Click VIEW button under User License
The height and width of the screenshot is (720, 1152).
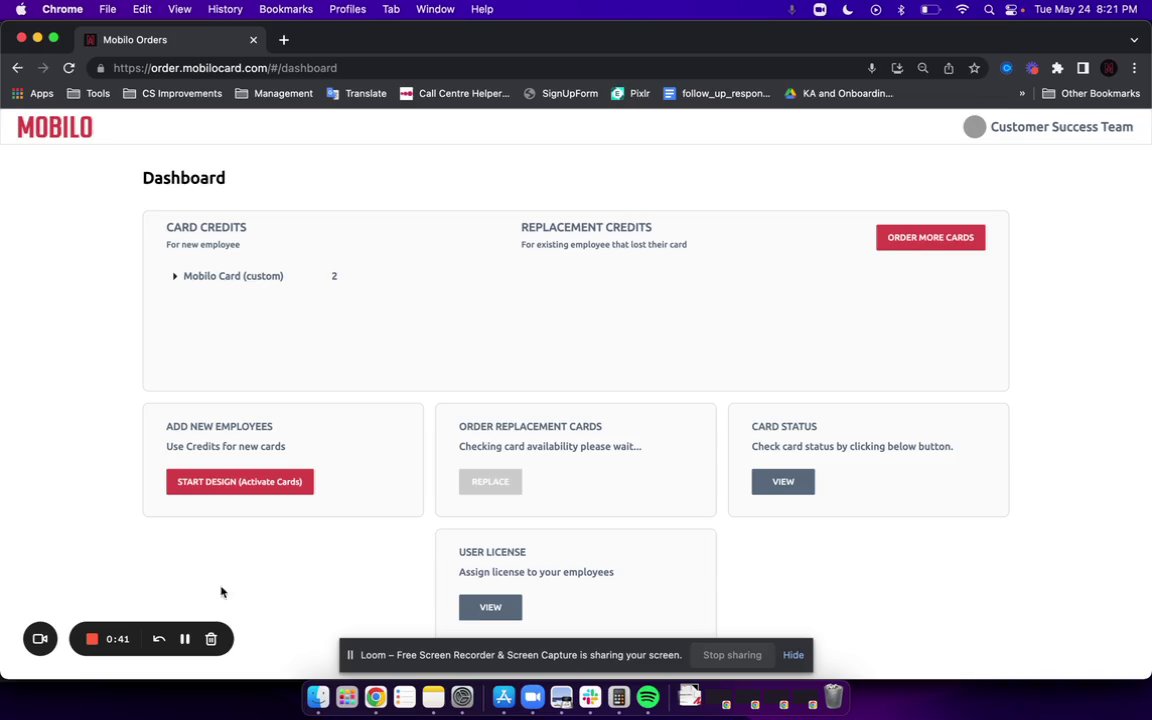(x=490, y=608)
